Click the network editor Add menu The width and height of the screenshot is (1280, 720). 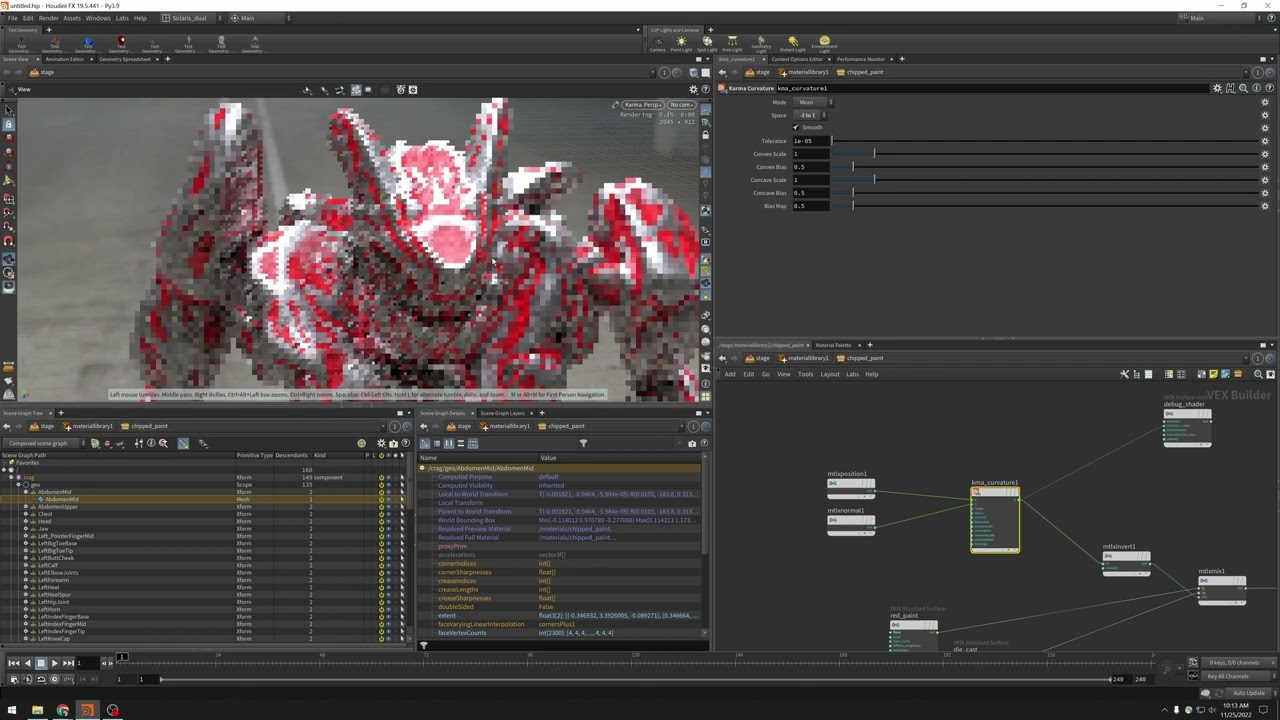(730, 374)
